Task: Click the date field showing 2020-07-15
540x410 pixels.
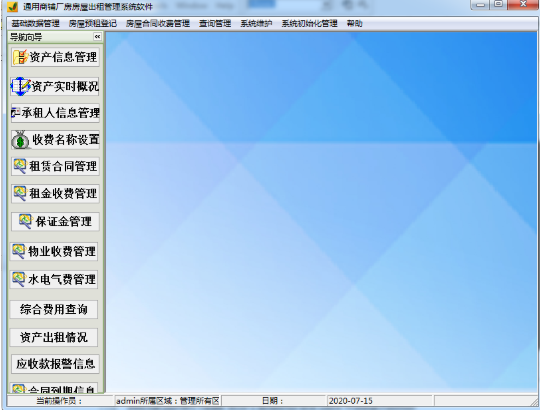Action: tap(380, 401)
